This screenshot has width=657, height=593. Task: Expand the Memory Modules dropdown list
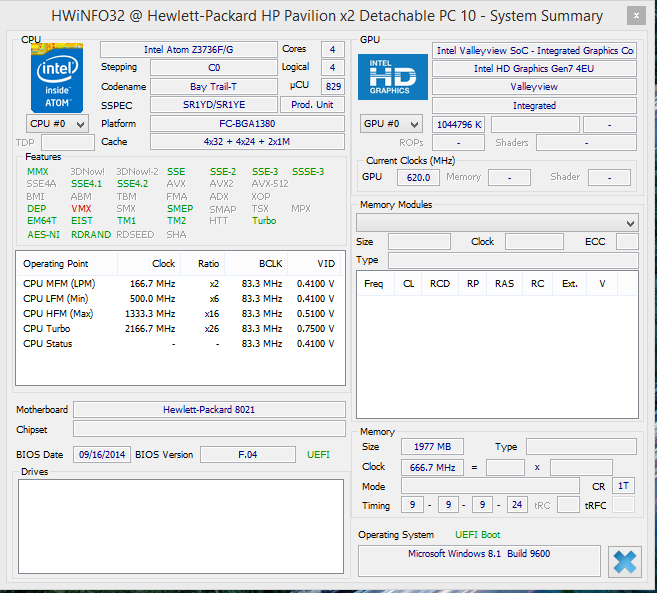(497, 223)
